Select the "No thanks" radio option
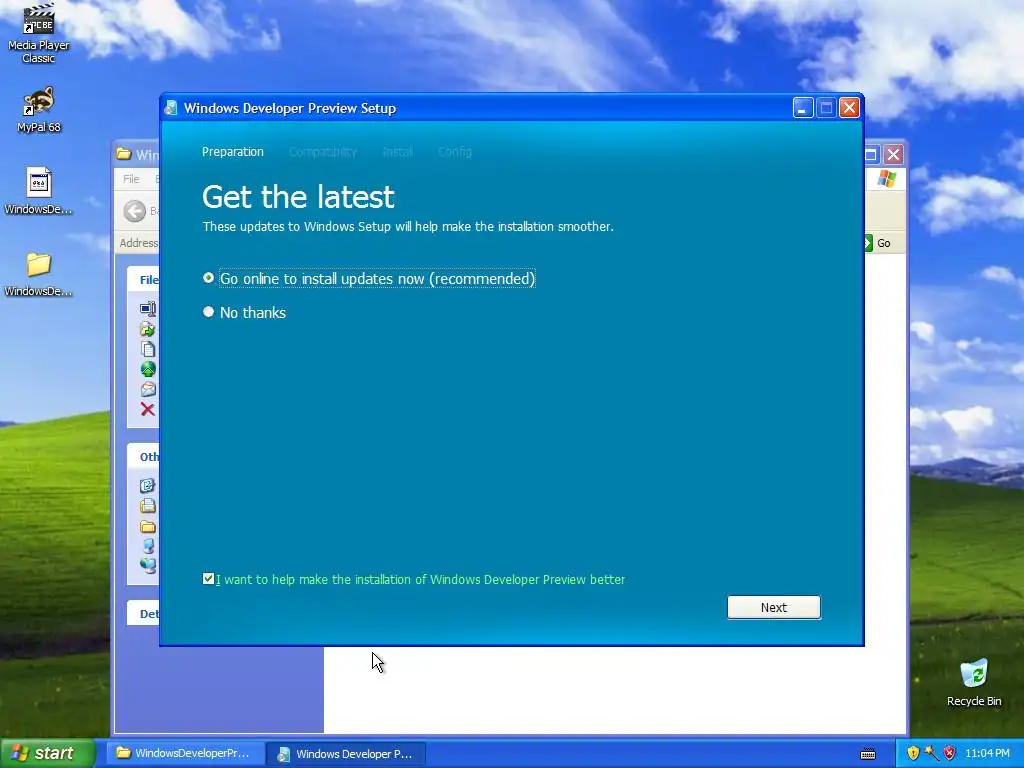Screen dimensions: 1024x768 pyautogui.click(x=208, y=312)
